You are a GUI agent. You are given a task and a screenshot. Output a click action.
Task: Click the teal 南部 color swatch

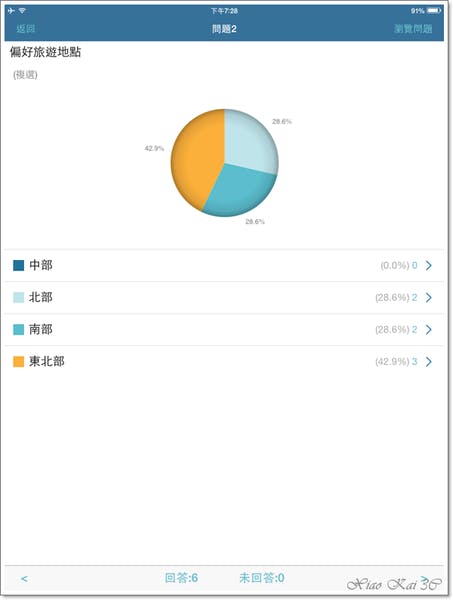point(18,329)
